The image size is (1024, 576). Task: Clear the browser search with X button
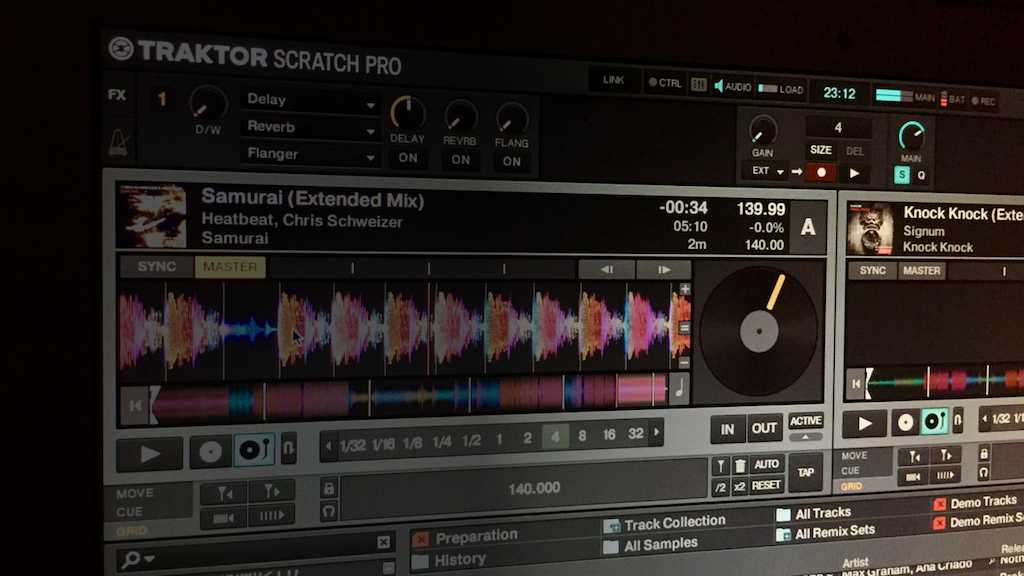click(x=383, y=542)
